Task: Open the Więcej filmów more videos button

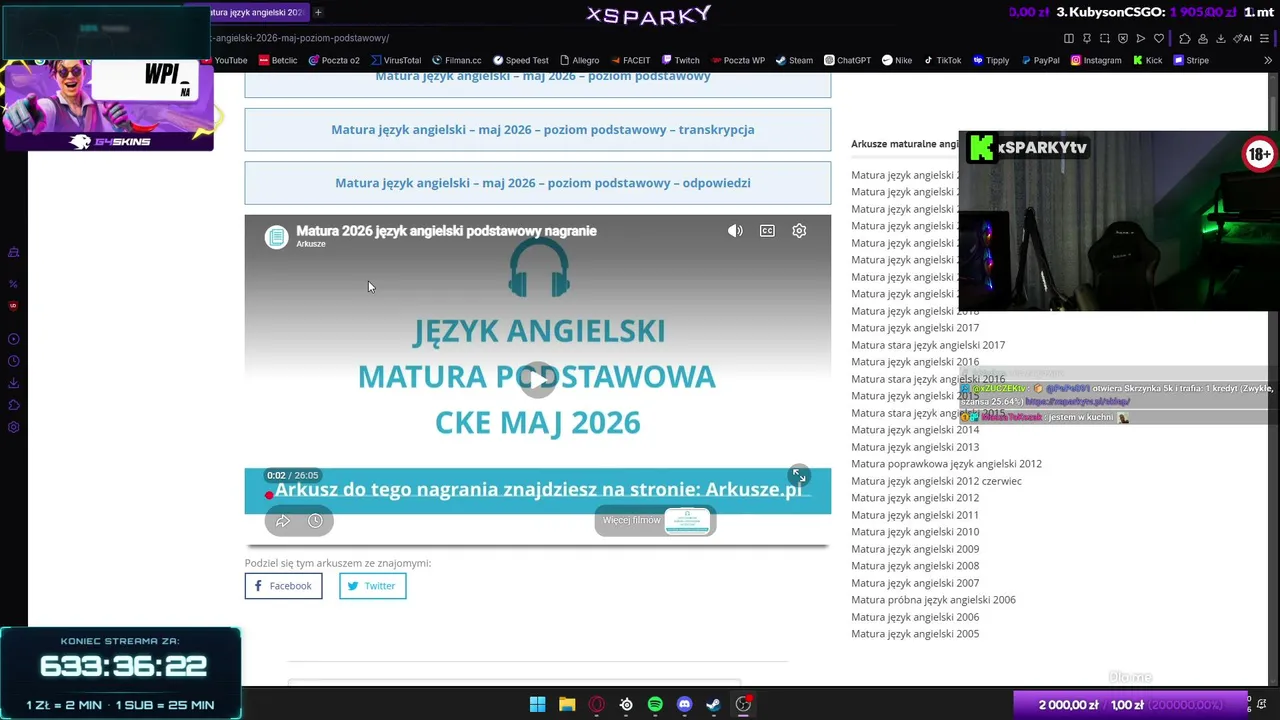Action: point(656,520)
